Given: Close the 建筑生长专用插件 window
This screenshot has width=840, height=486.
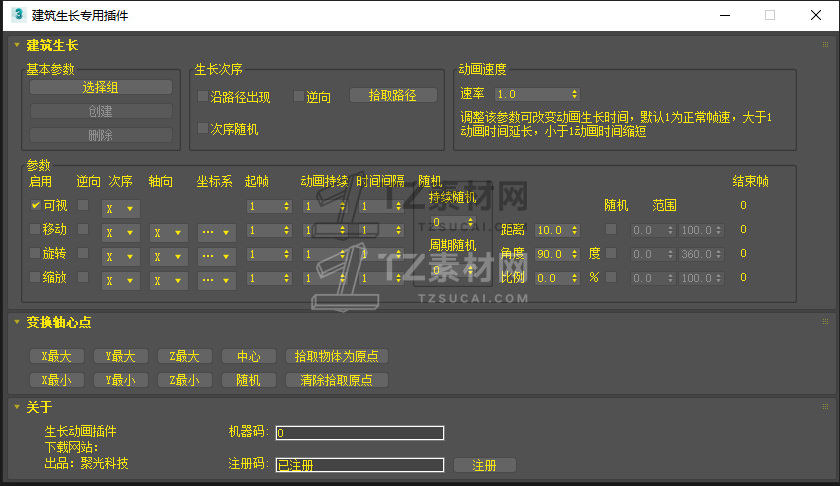Looking at the screenshot, I should click(x=816, y=15).
